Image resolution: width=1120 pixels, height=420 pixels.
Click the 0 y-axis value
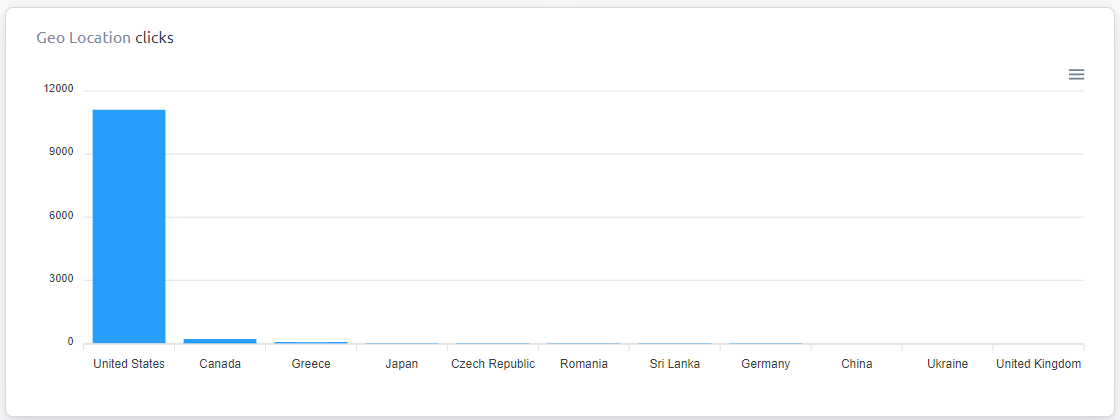(x=71, y=342)
